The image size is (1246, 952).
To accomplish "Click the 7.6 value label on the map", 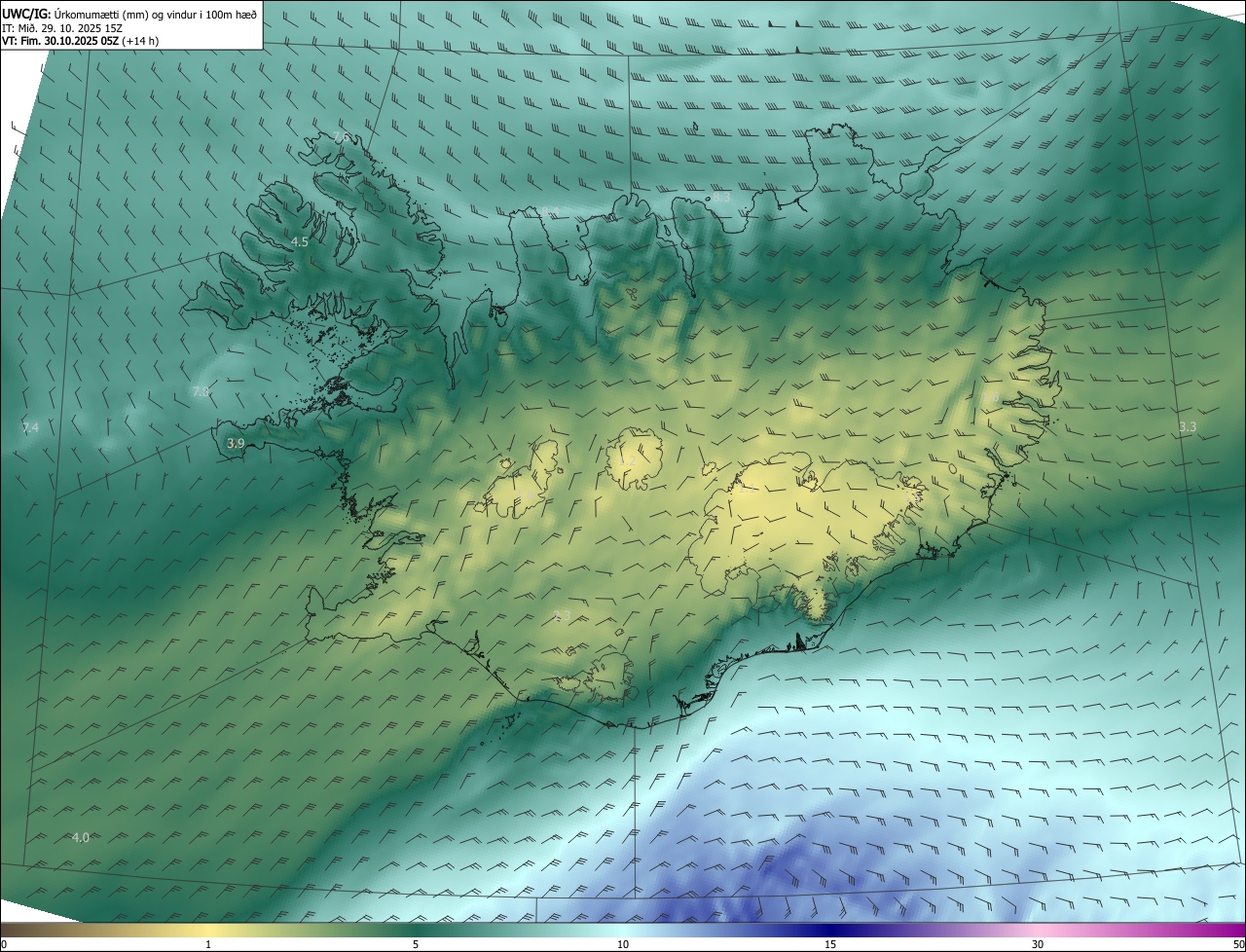I will tap(342, 137).
